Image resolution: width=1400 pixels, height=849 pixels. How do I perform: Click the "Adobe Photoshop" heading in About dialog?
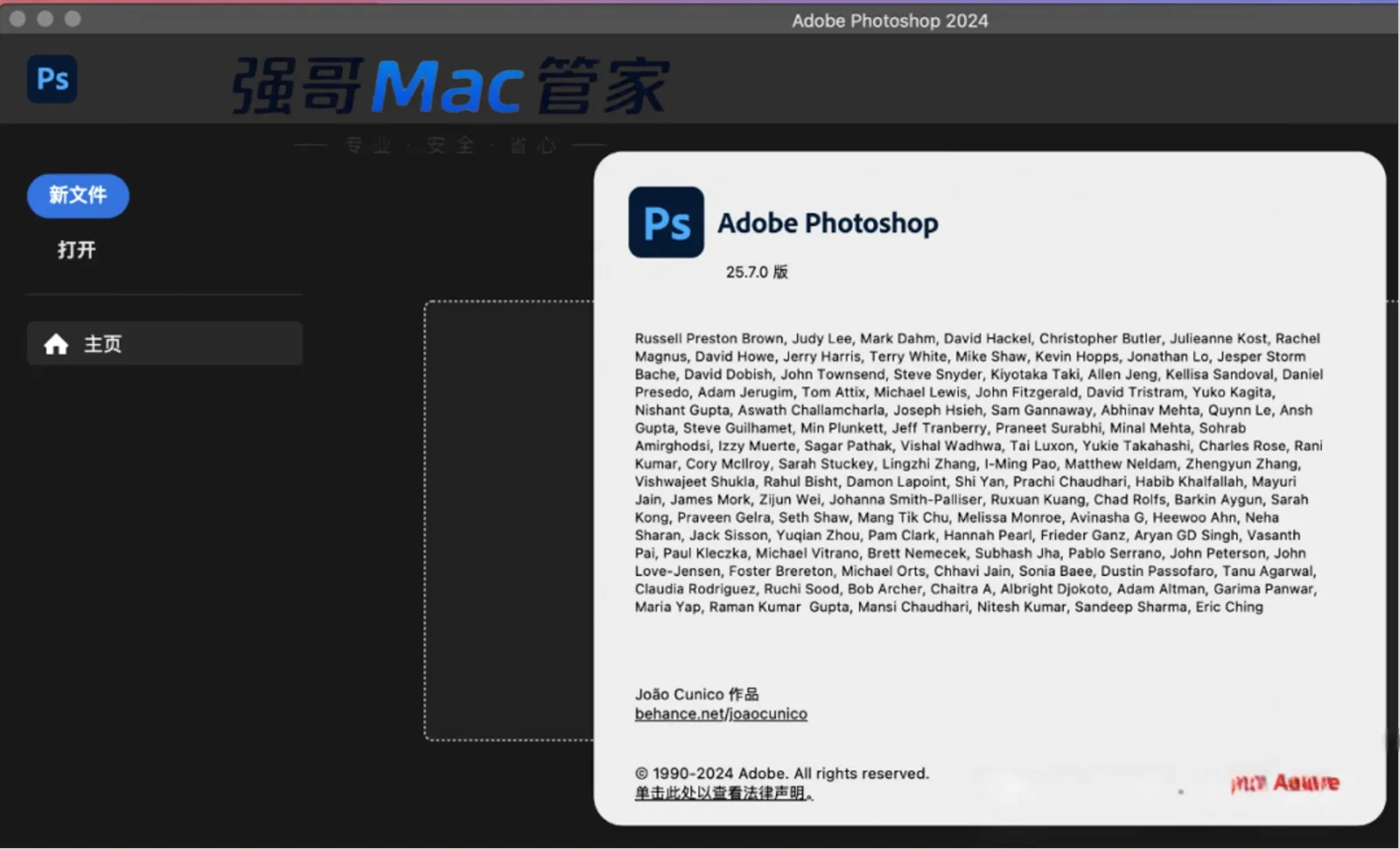click(828, 223)
